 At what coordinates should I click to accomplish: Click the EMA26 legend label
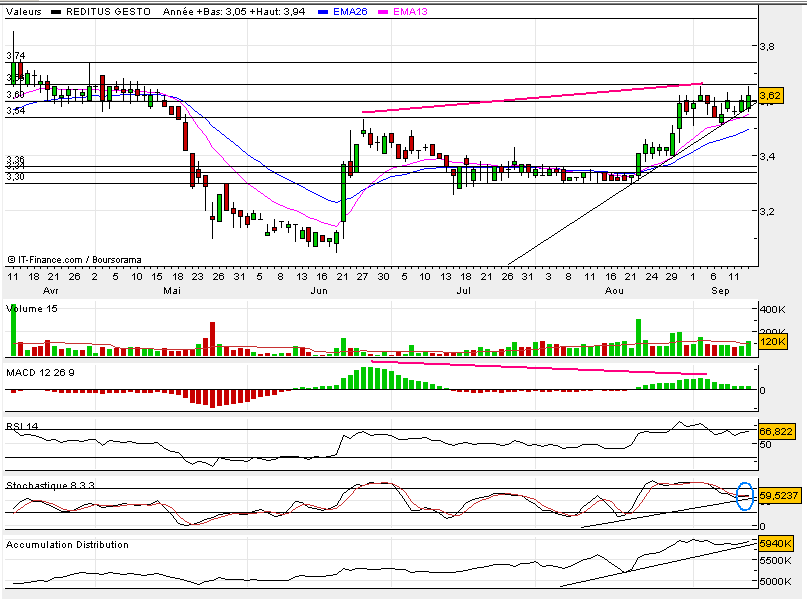point(350,11)
